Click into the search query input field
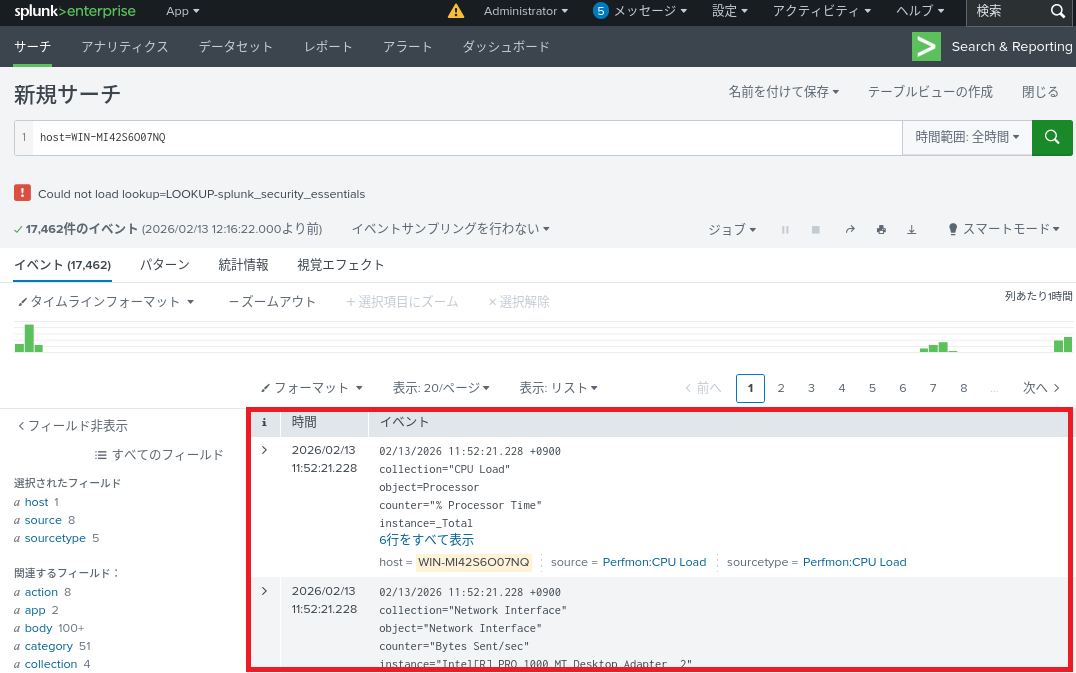Screen dimensions: 1076x673 coord(460,137)
